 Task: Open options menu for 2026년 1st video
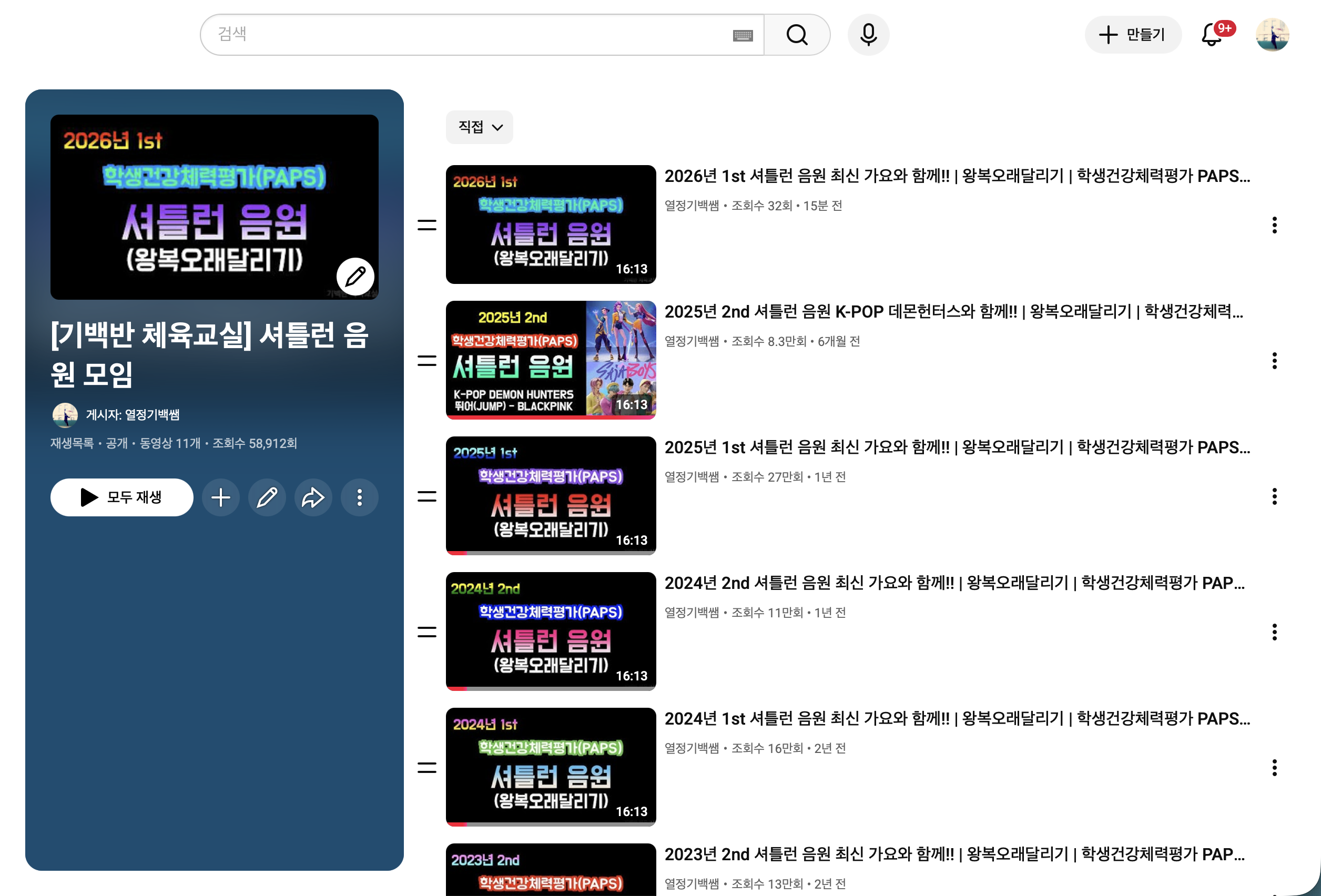pyautogui.click(x=1274, y=225)
